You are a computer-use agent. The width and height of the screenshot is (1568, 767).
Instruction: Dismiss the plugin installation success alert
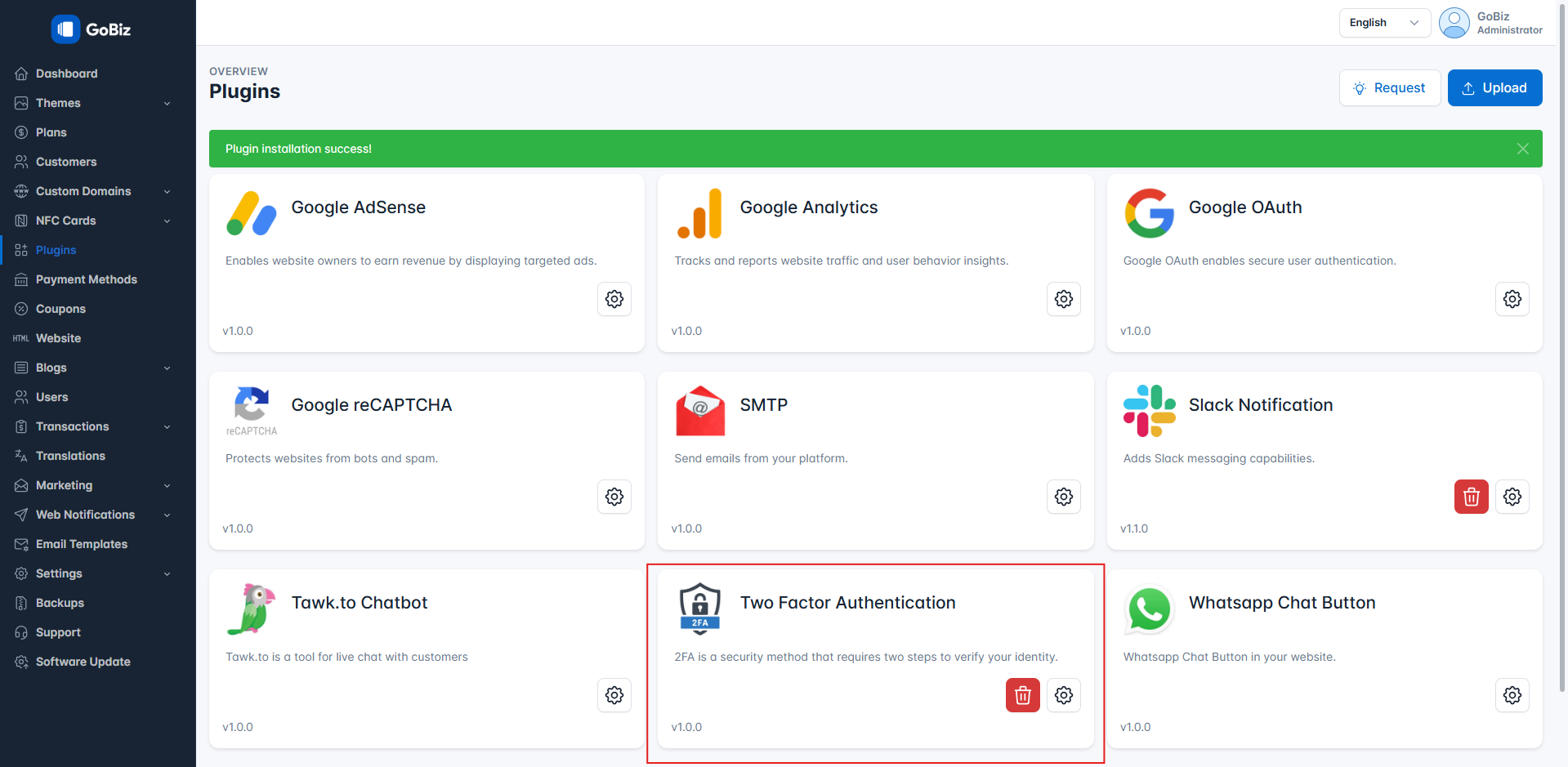point(1522,149)
